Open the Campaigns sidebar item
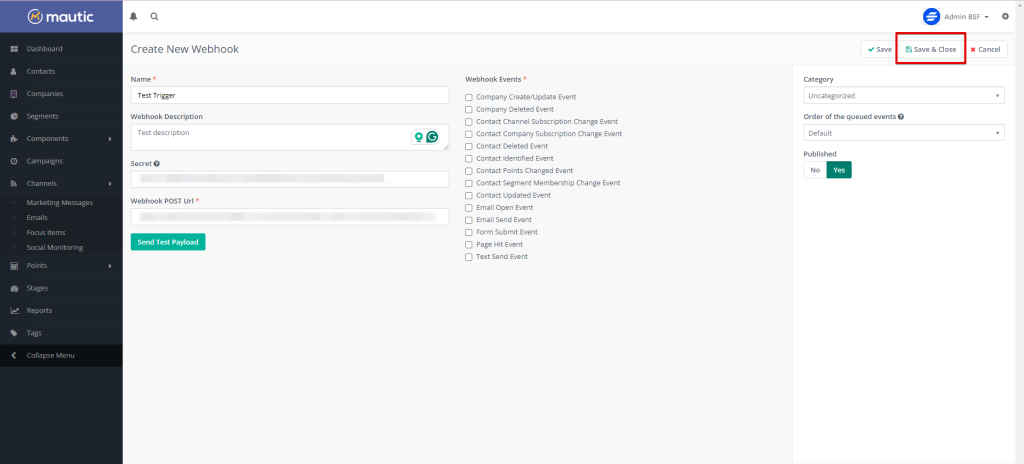Image resolution: width=1024 pixels, height=464 pixels. [45, 161]
